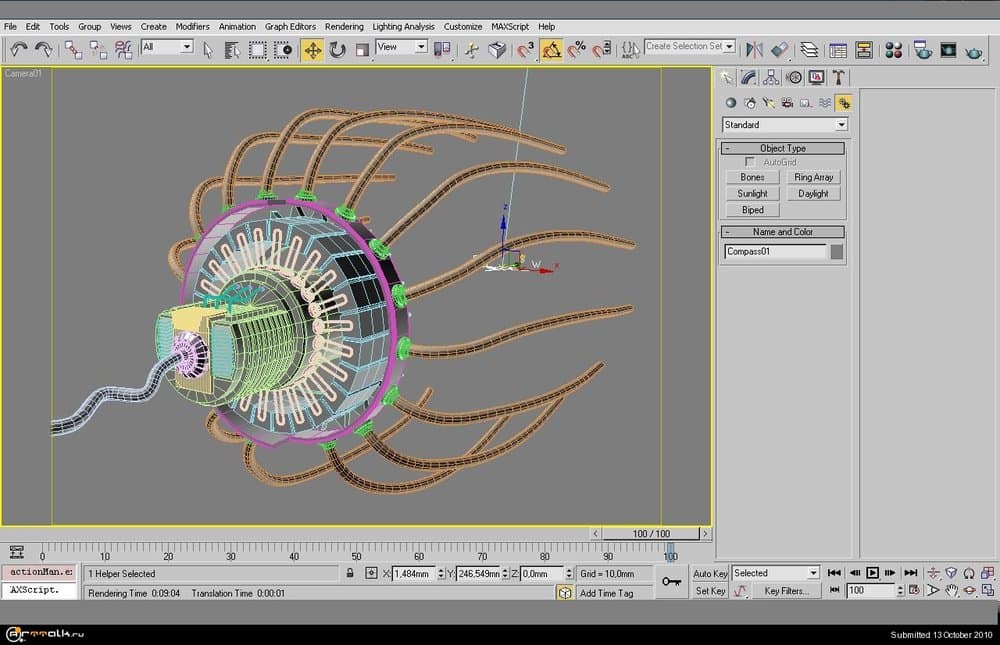The width and height of the screenshot is (1000, 645).
Task: Expand the selection filter All dropdown
Action: pyautogui.click(x=186, y=47)
